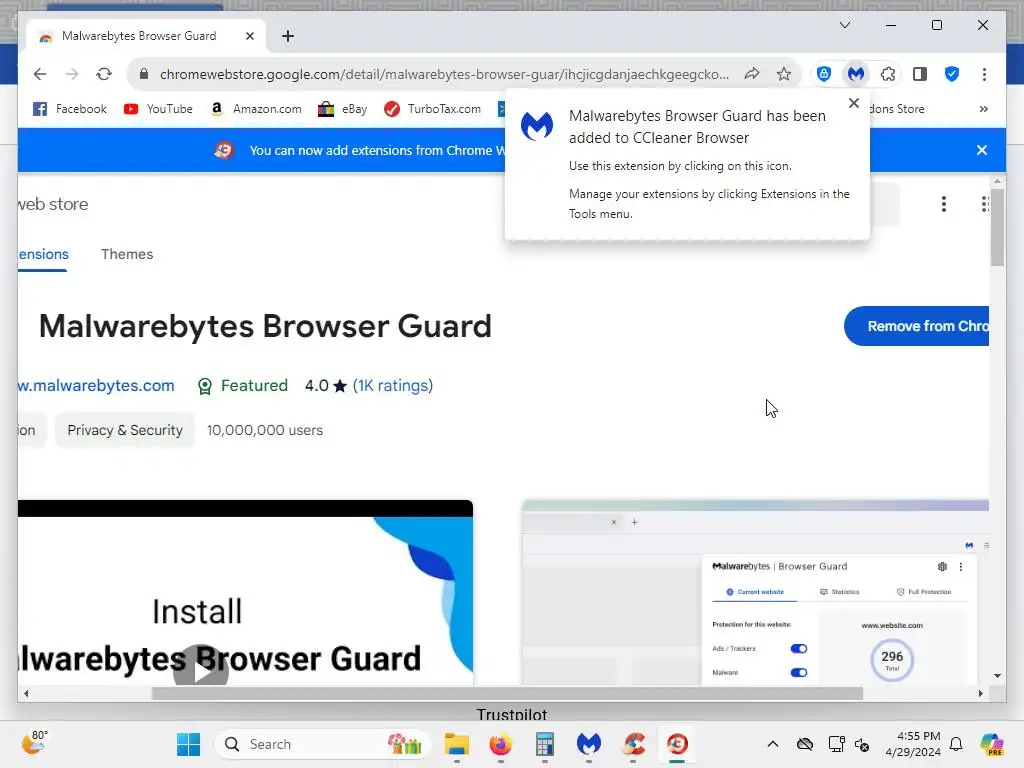Click the forward navigation arrow
Screen dimensions: 1024x768
coord(72,74)
